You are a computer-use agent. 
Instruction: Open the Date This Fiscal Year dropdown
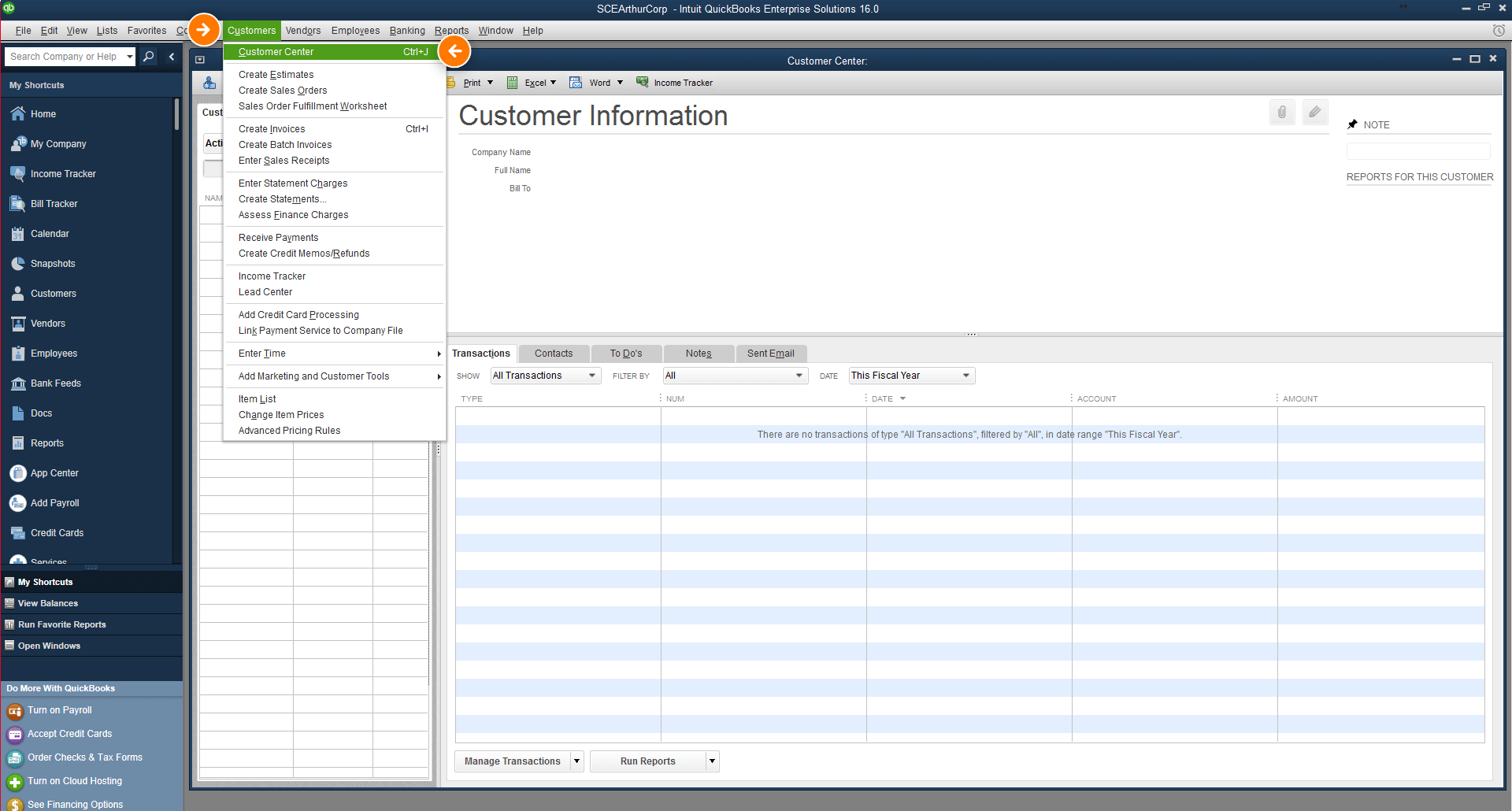pos(912,376)
